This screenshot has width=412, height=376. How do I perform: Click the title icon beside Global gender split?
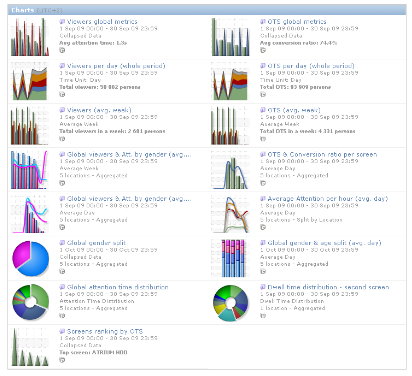click(x=62, y=243)
